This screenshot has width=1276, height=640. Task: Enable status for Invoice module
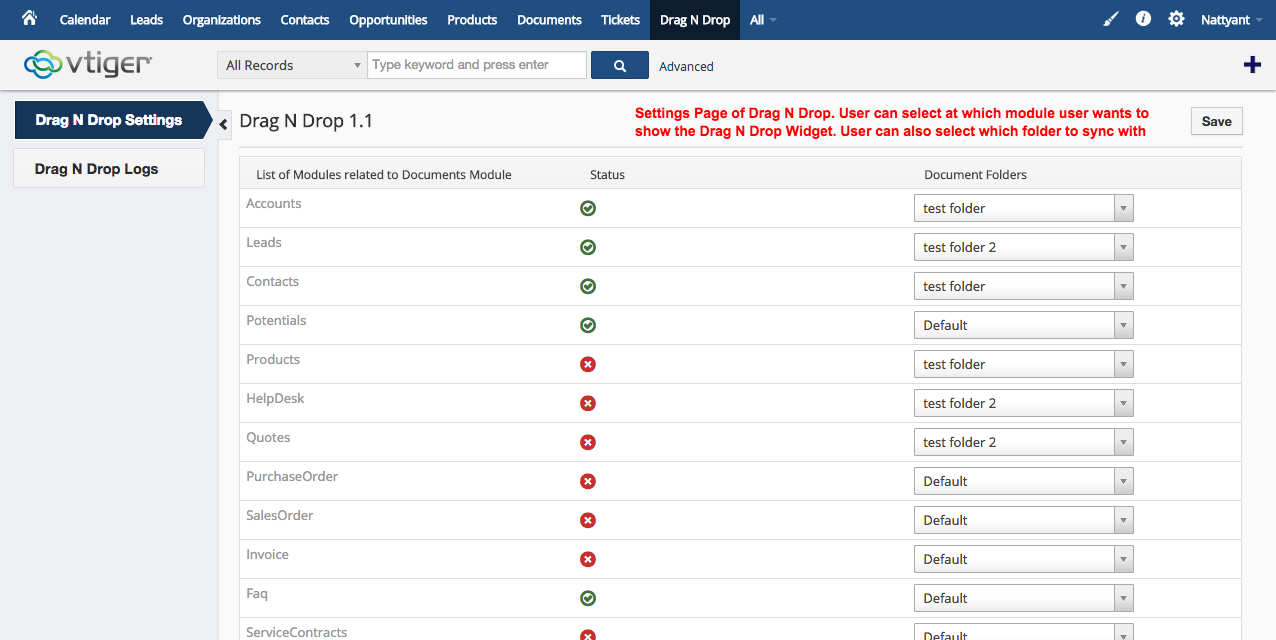[588, 559]
